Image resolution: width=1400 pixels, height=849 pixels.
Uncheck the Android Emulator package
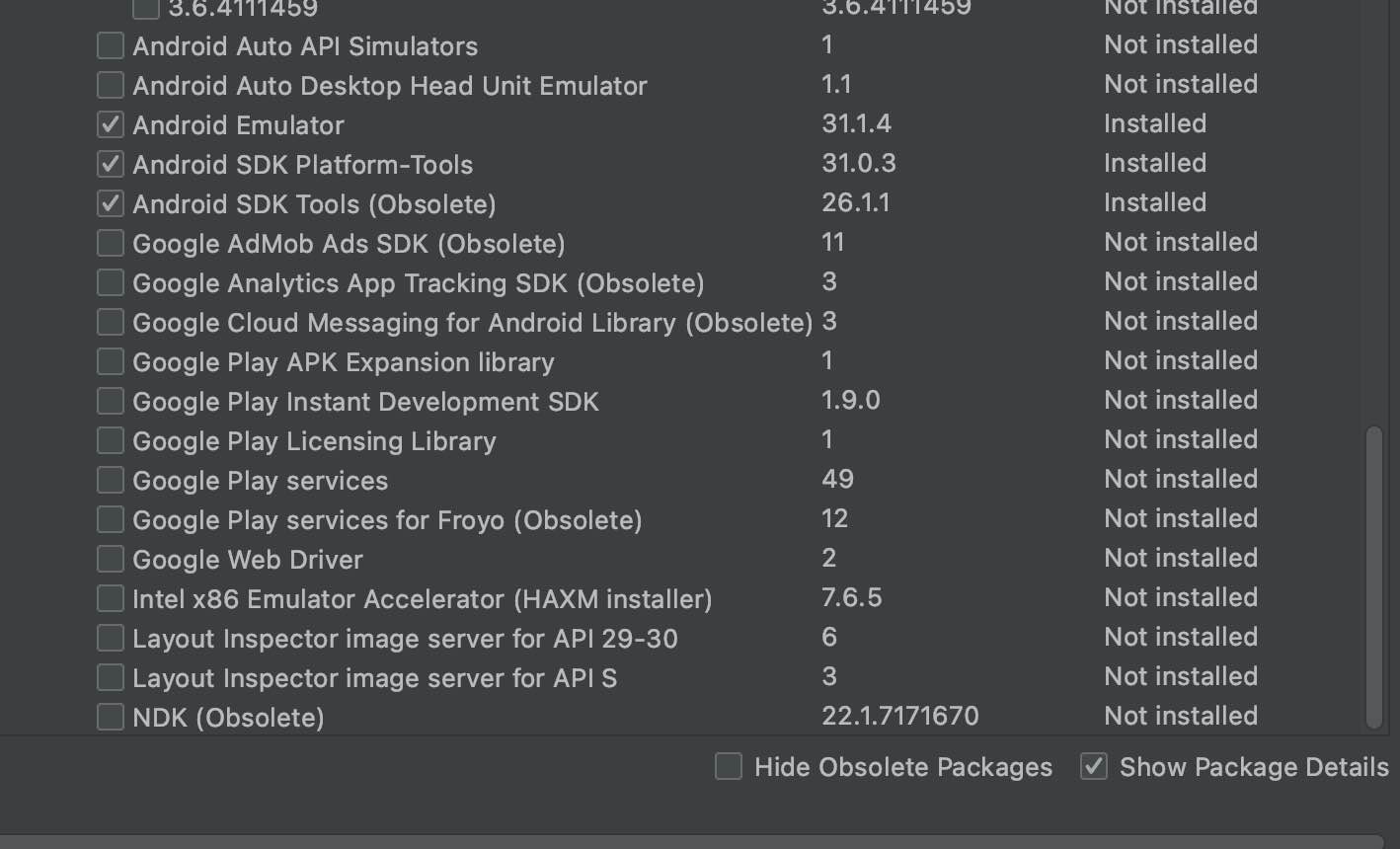pos(111,124)
